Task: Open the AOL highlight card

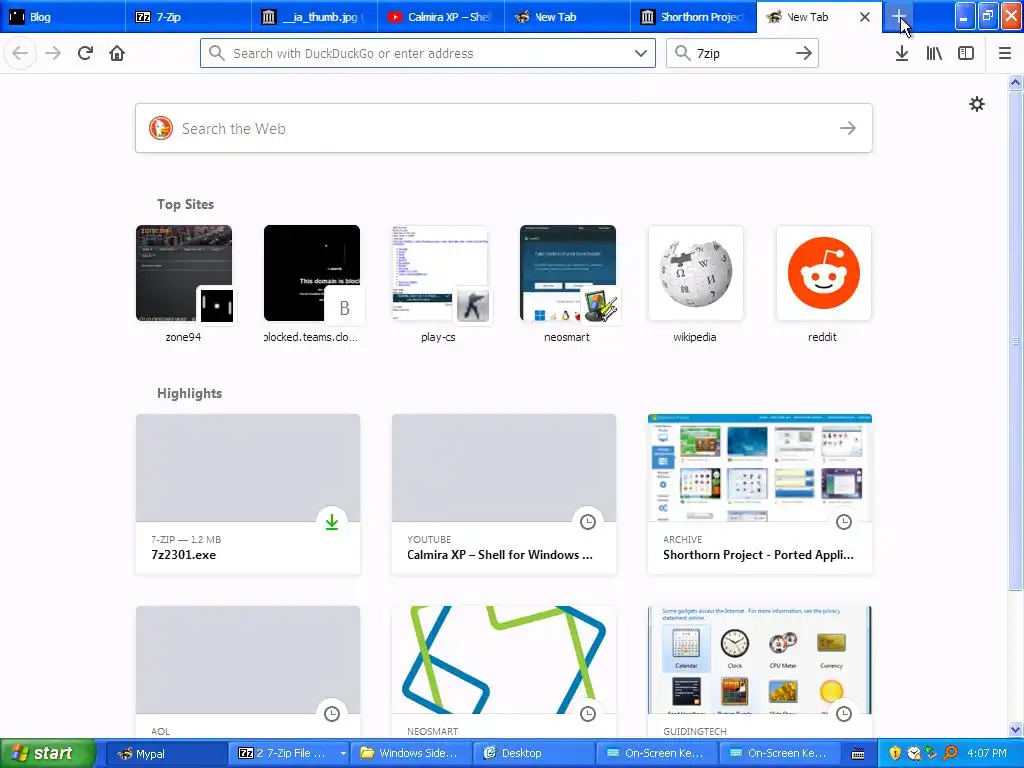Action: point(248,673)
